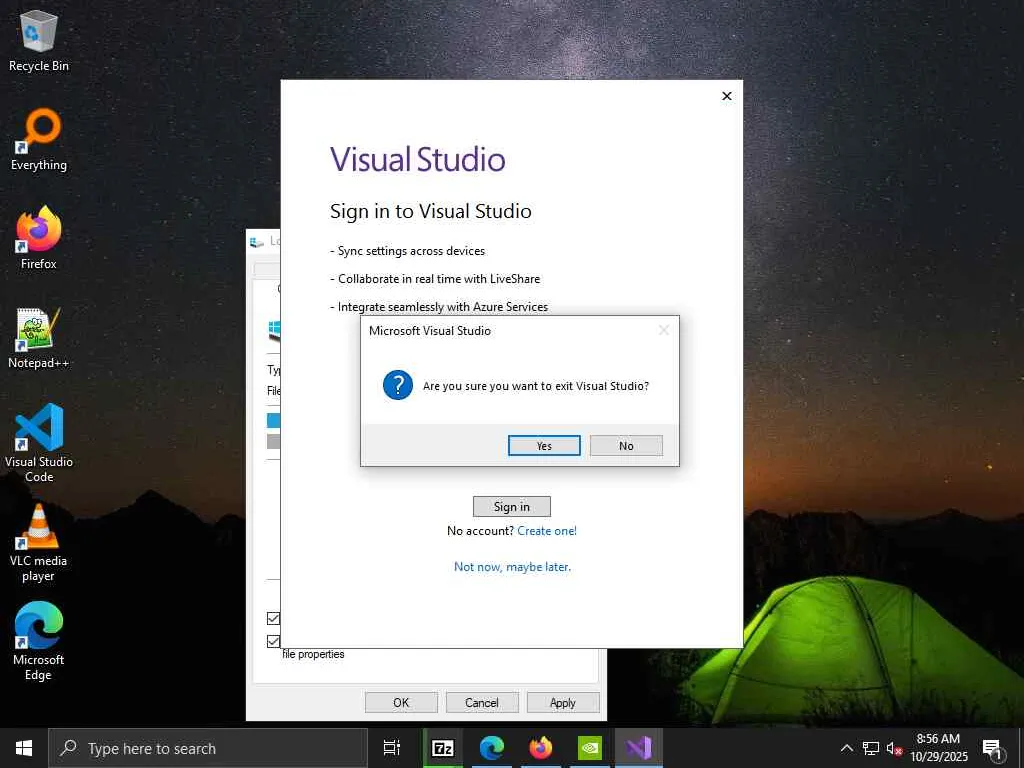Open Firefox from the taskbar
This screenshot has width=1024, height=768.
[540, 748]
